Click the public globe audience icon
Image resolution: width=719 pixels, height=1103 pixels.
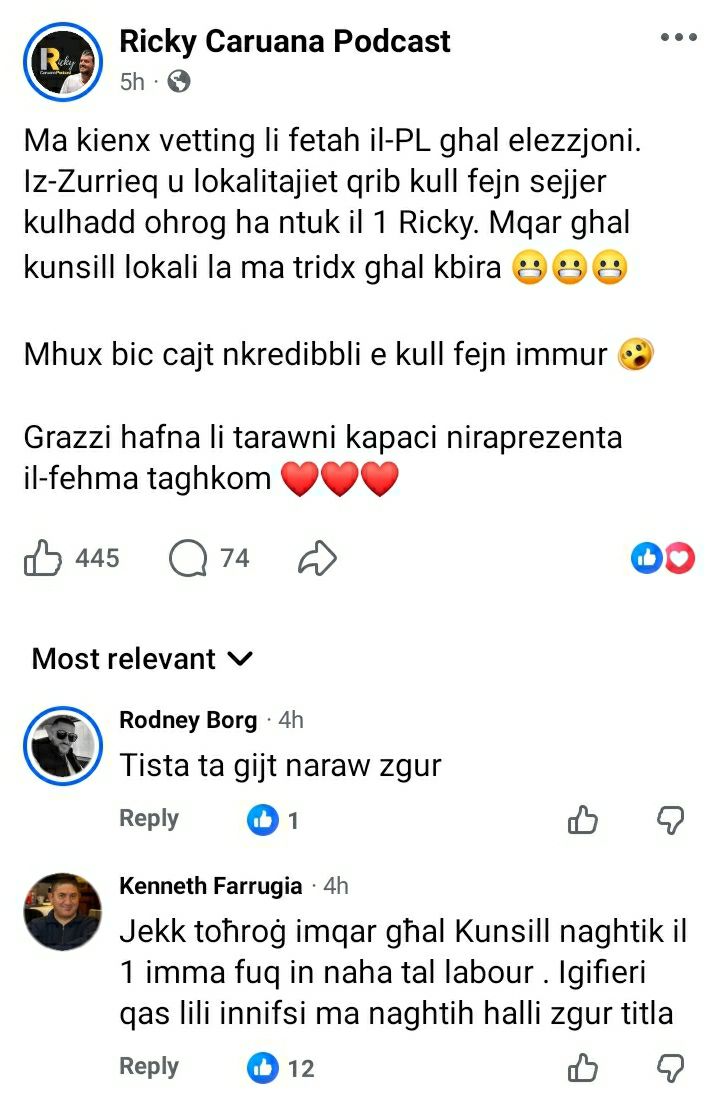179,82
